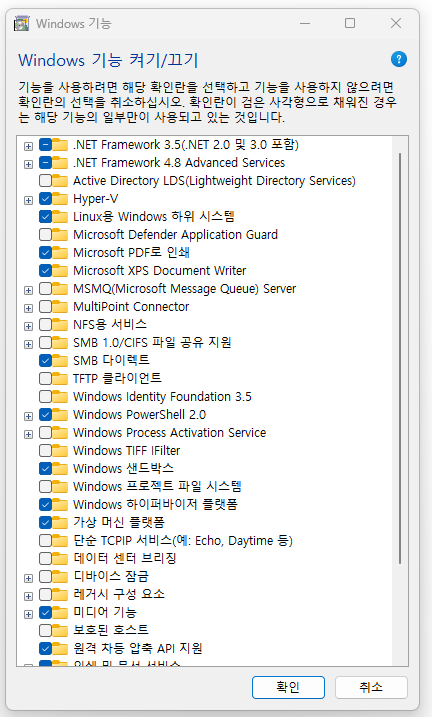Click folder icon beside 데이터 센터 브리징

tap(60, 558)
